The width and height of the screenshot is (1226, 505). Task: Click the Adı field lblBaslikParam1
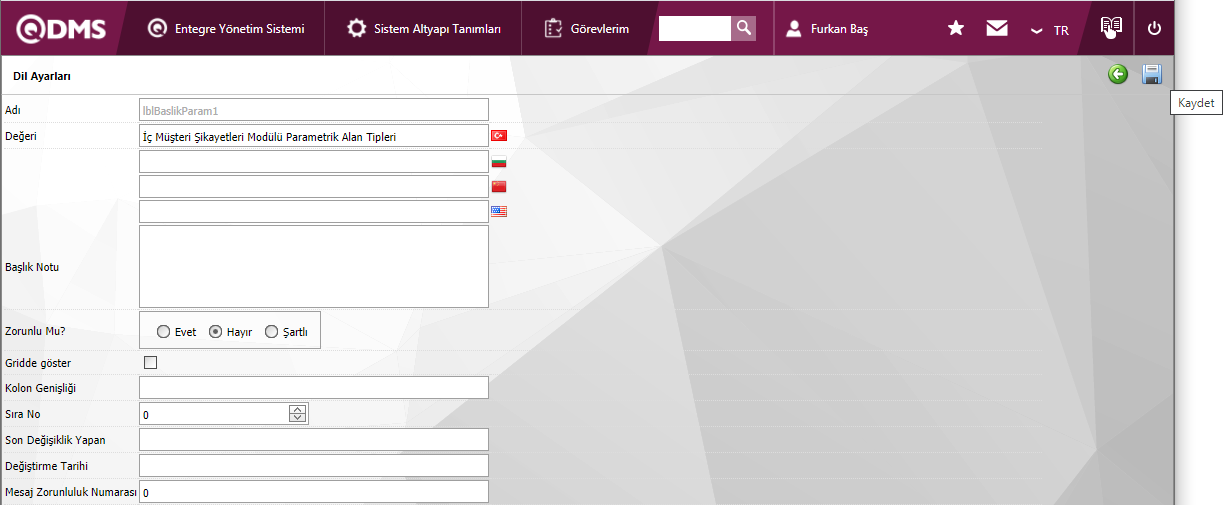pyautogui.click(x=314, y=110)
